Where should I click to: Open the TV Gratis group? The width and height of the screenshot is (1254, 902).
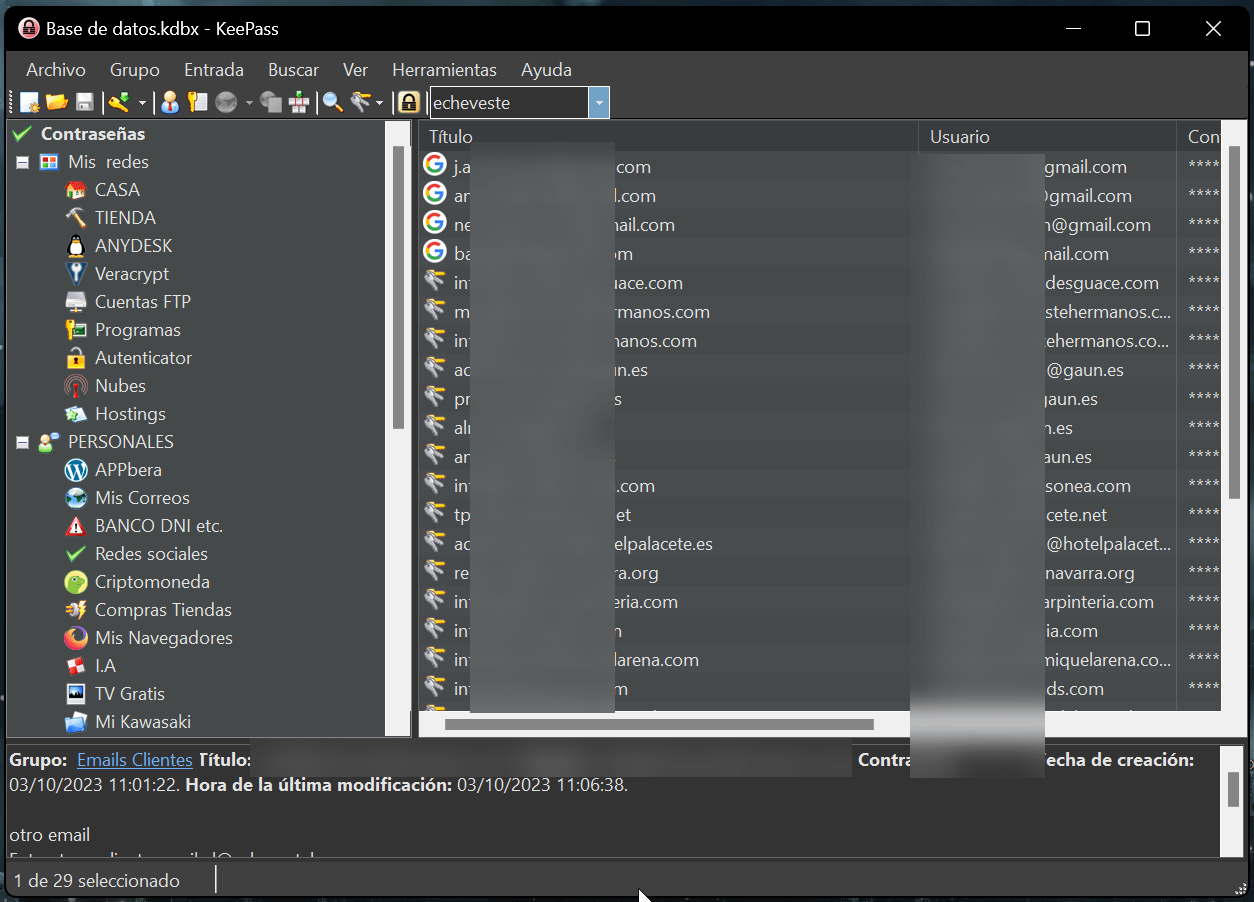130,694
